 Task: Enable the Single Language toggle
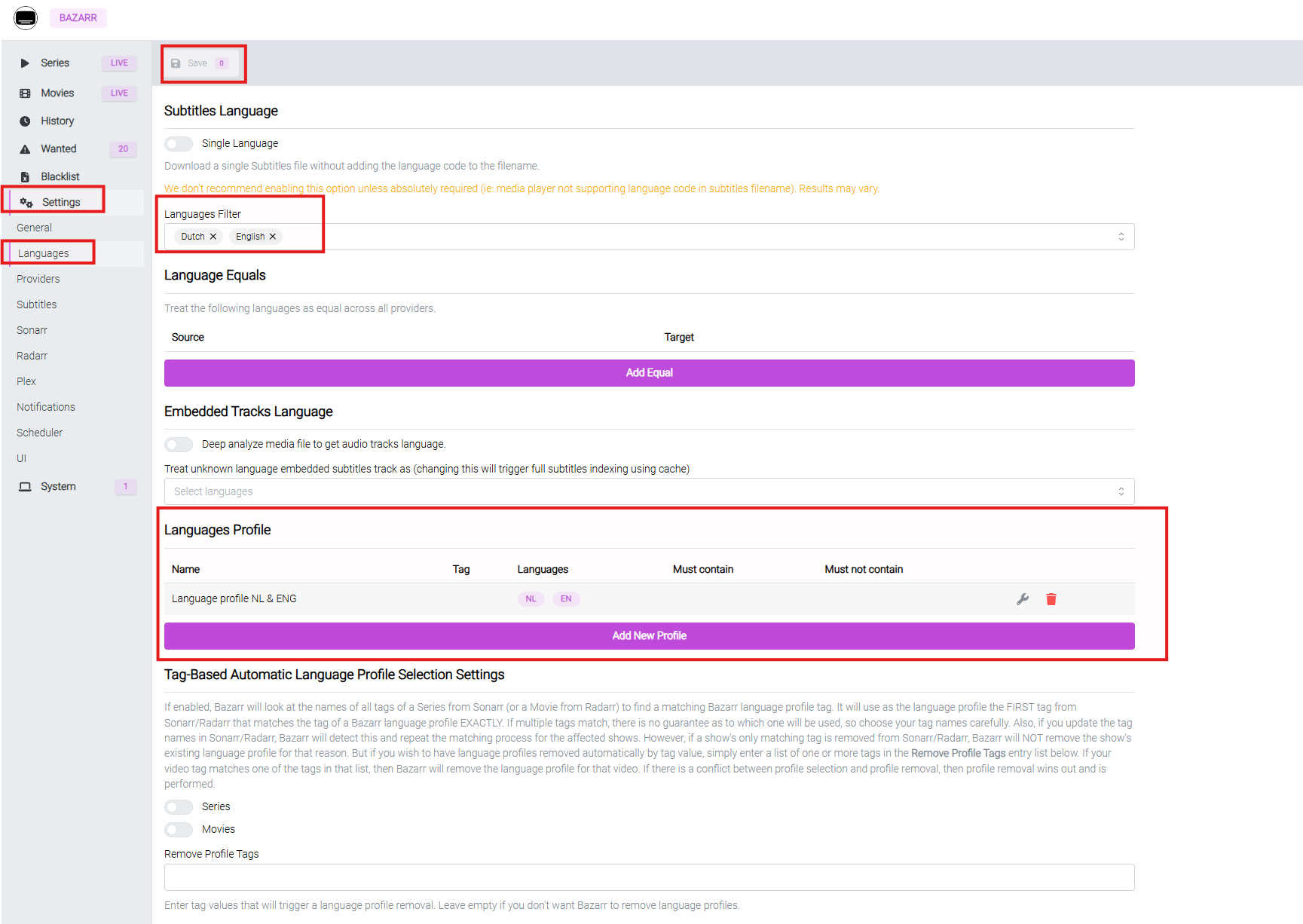pyautogui.click(x=179, y=143)
